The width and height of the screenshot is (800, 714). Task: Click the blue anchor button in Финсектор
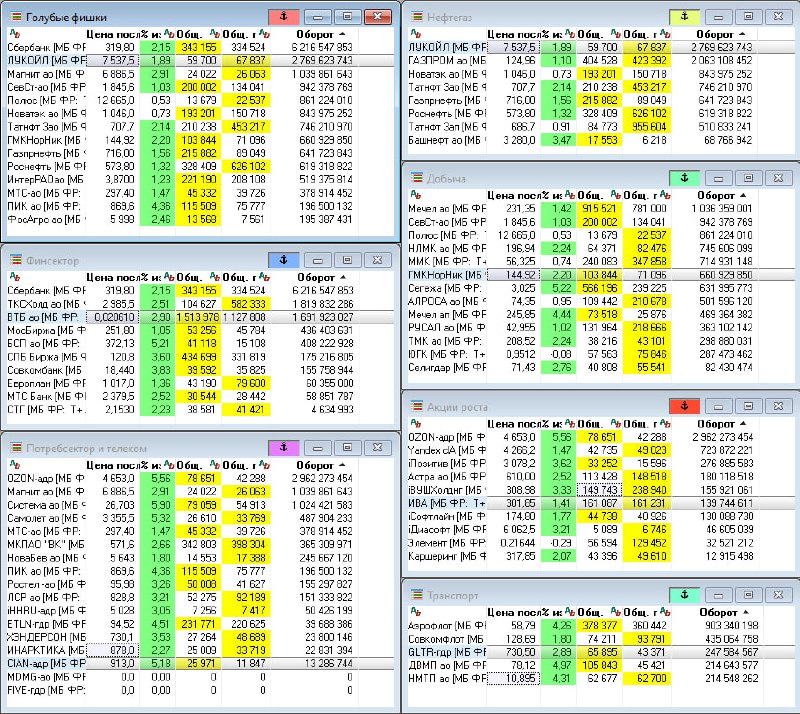click(x=284, y=260)
